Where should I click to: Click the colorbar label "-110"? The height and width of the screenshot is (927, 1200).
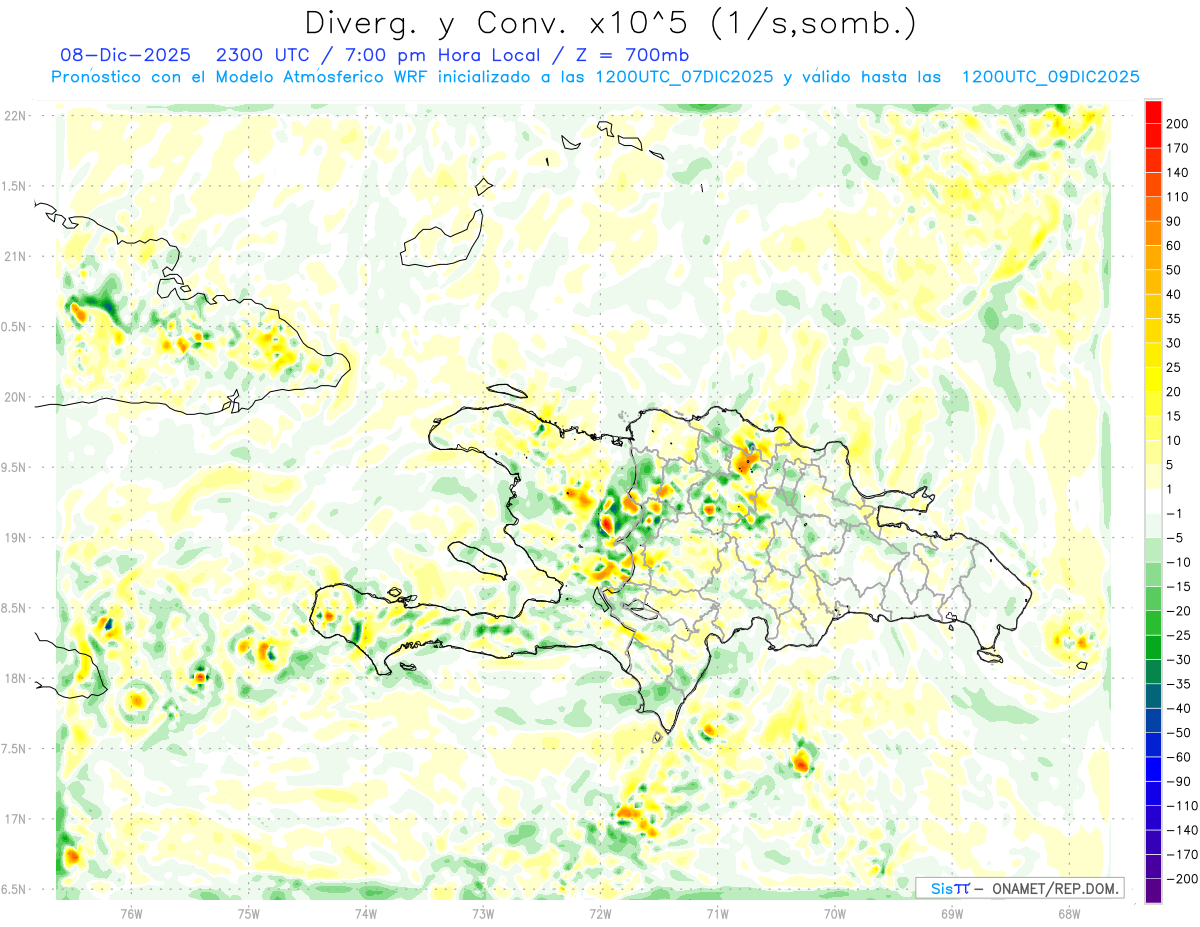coord(1181,806)
